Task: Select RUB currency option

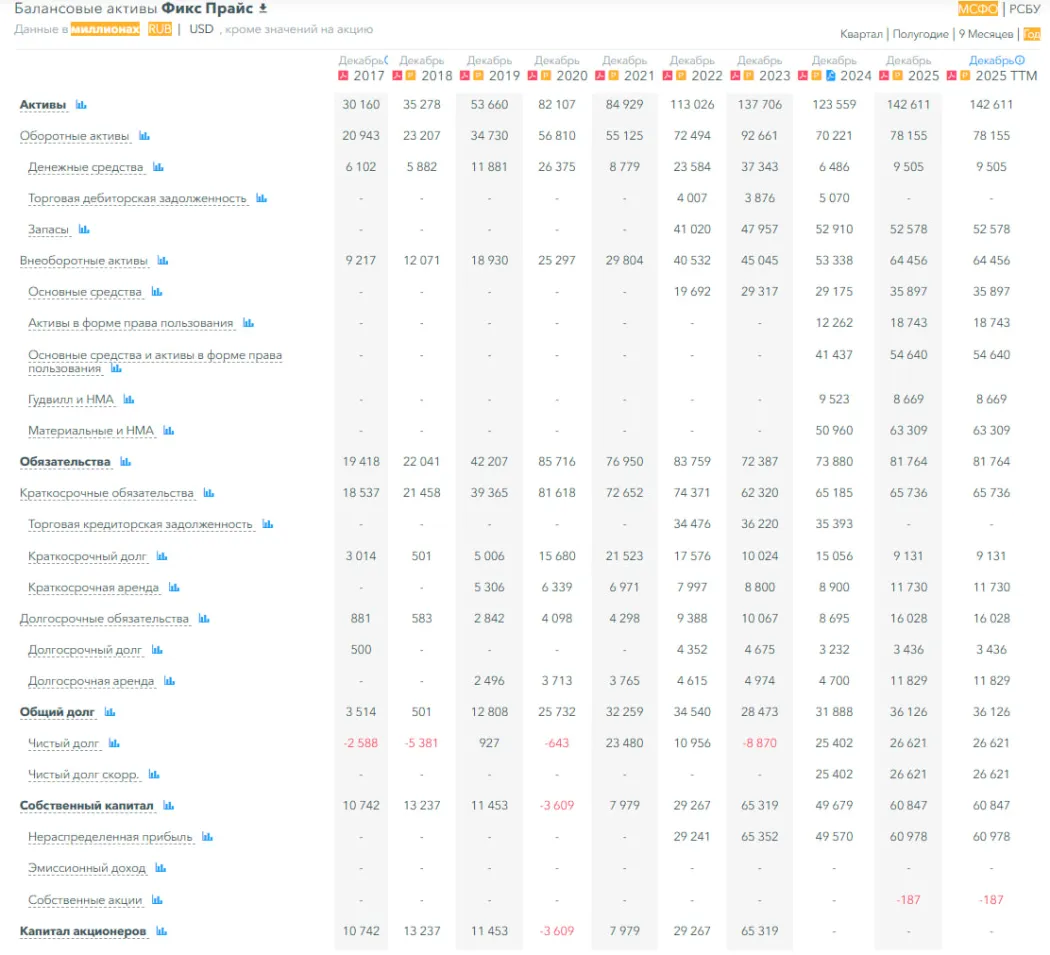Action: coord(159,29)
